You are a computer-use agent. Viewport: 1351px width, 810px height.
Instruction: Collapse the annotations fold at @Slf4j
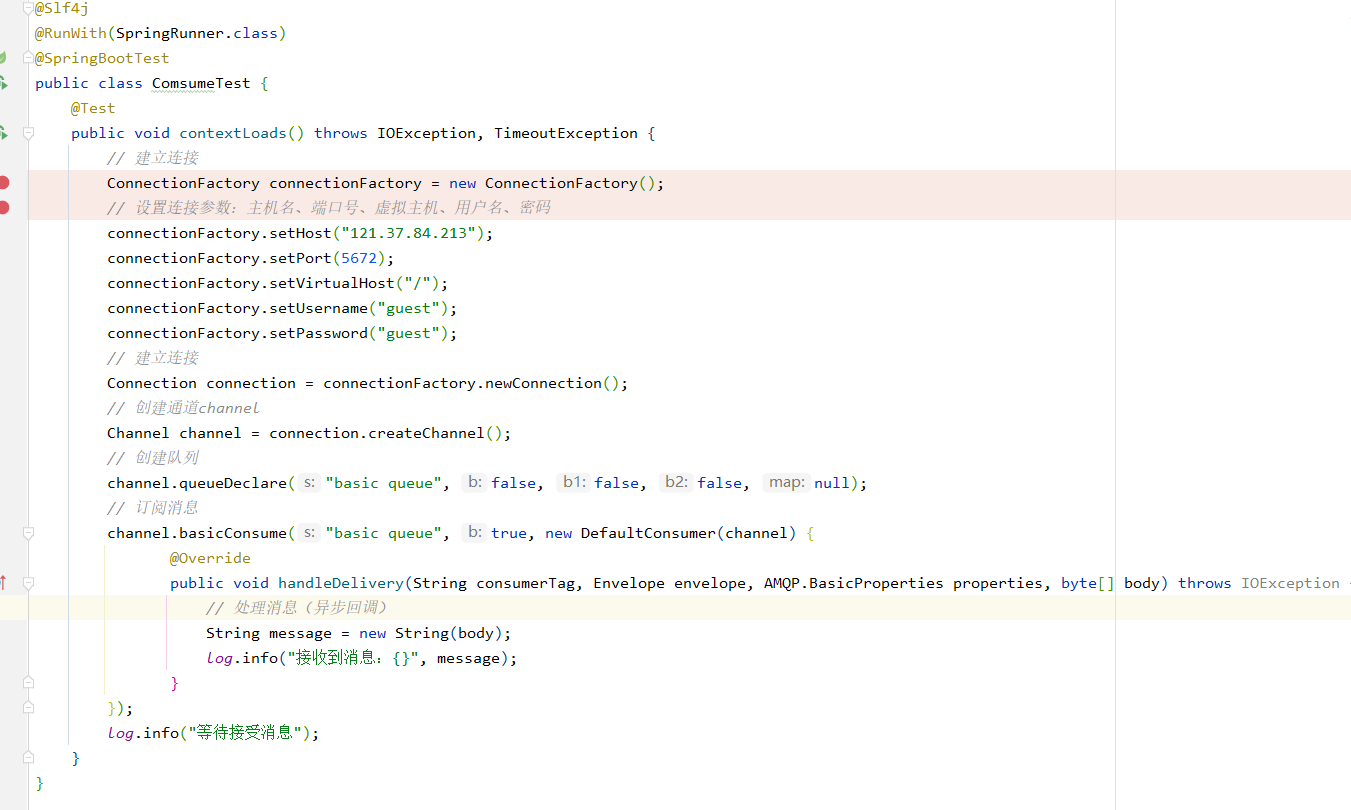28,8
